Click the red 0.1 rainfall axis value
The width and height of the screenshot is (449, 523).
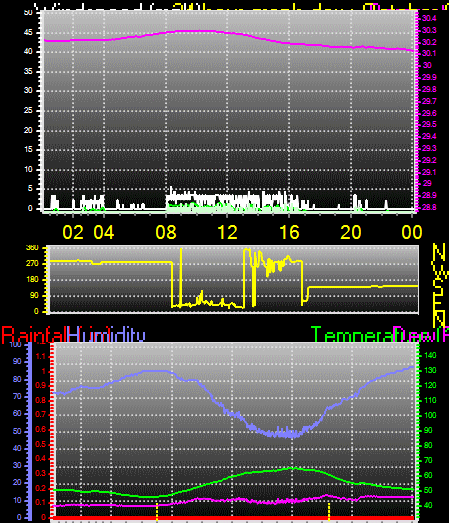(x=41, y=503)
